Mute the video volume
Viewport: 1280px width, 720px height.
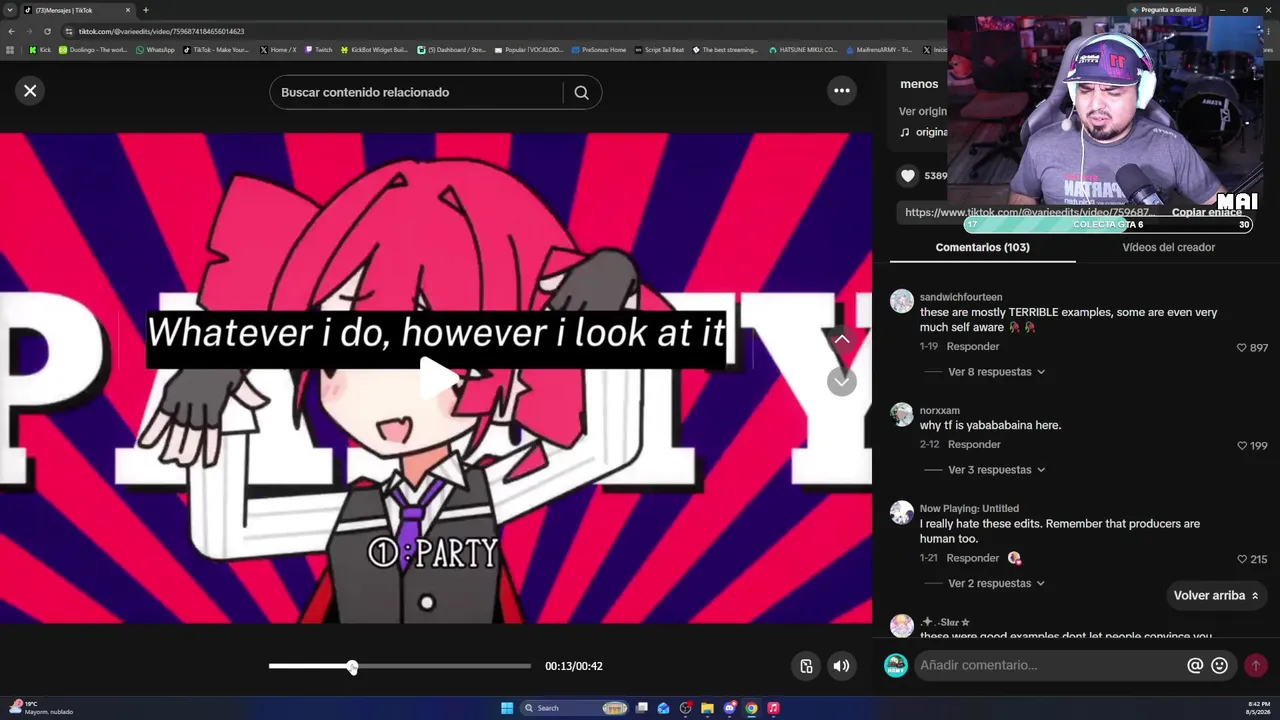842,666
